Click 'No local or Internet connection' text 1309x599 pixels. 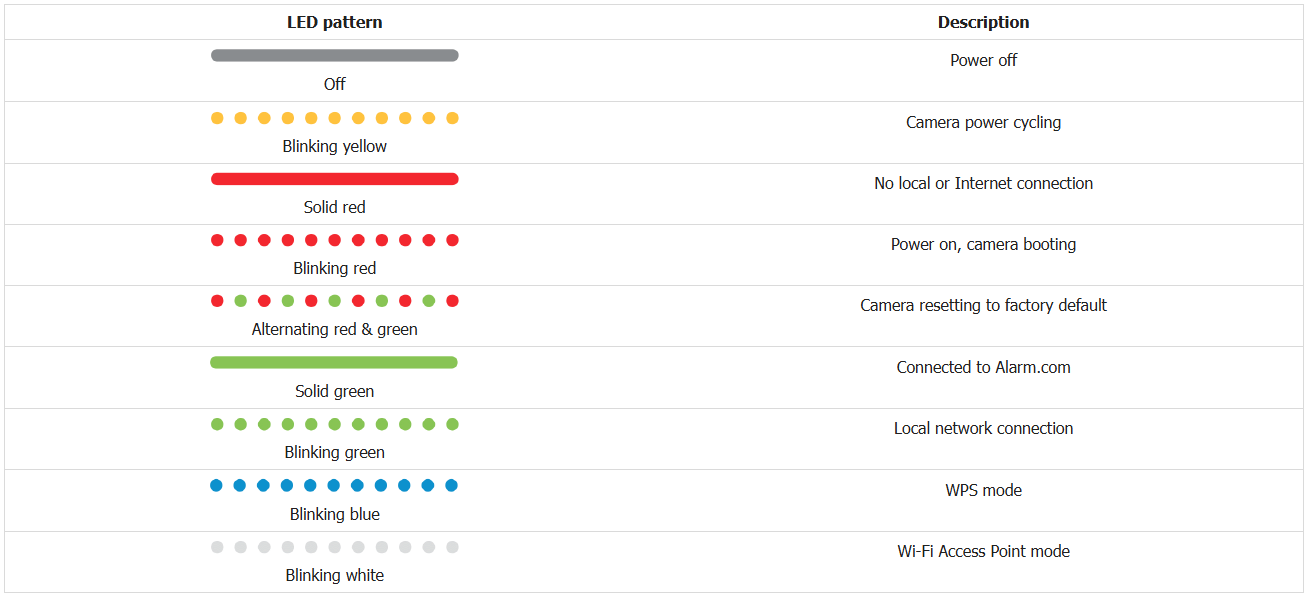click(983, 183)
